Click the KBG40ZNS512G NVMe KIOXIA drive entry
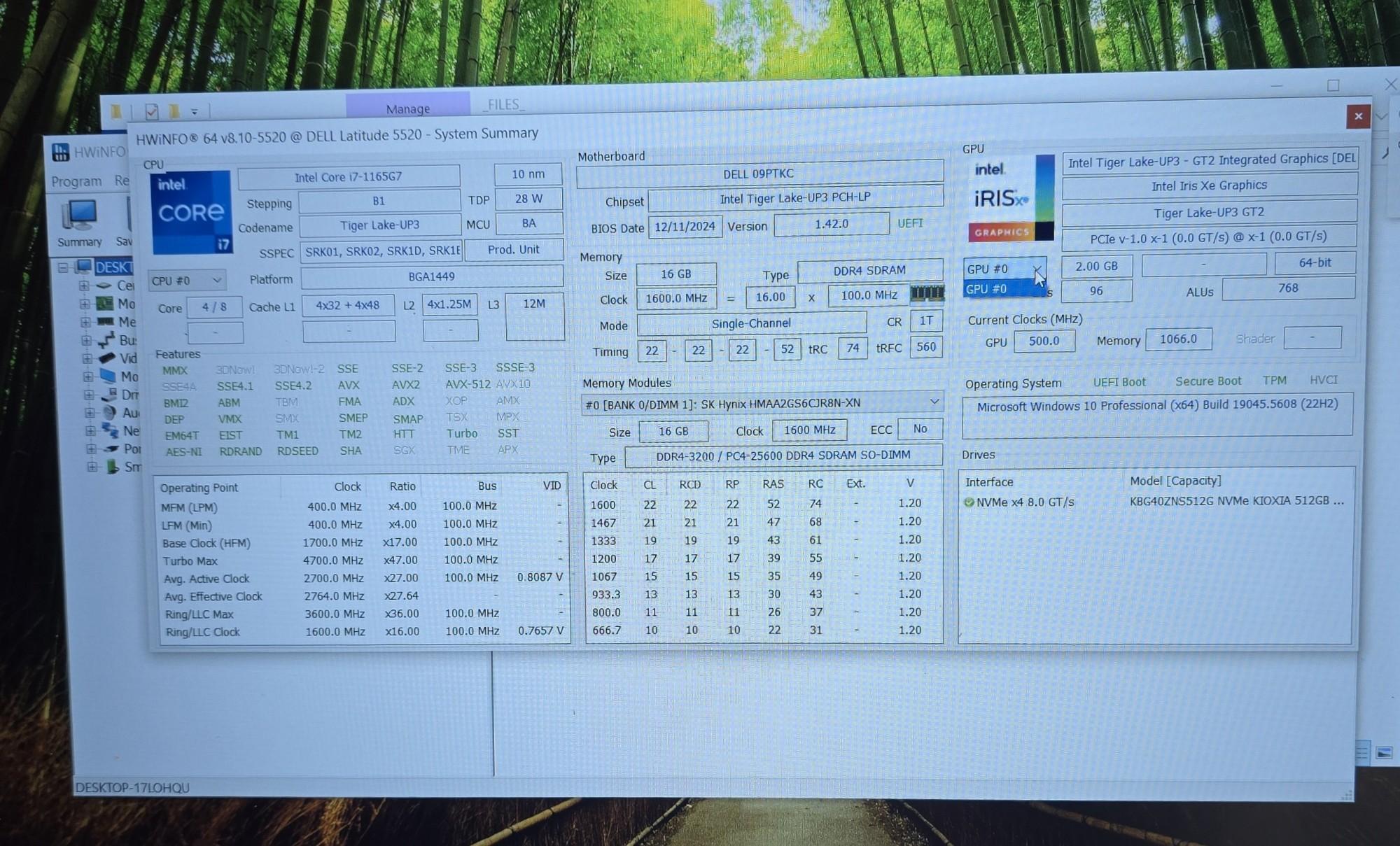This screenshot has height=846, width=1400. [x=1236, y=500]
